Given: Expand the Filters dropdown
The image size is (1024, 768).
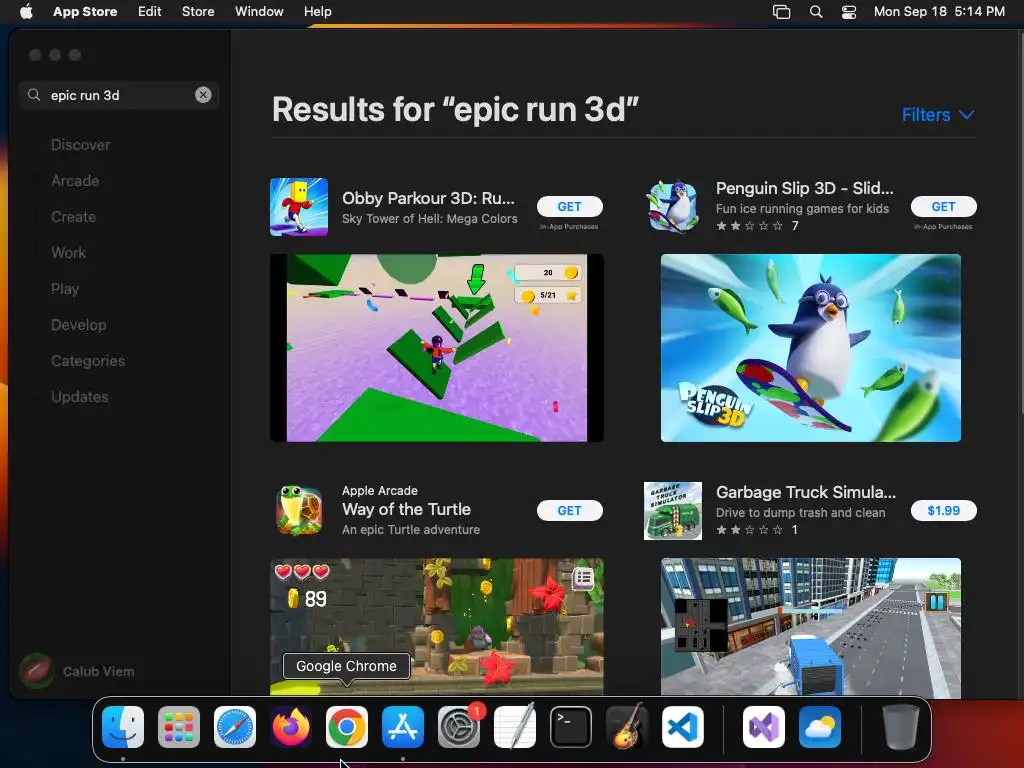Looking at the screenshot, I should [x=938, y=115].
